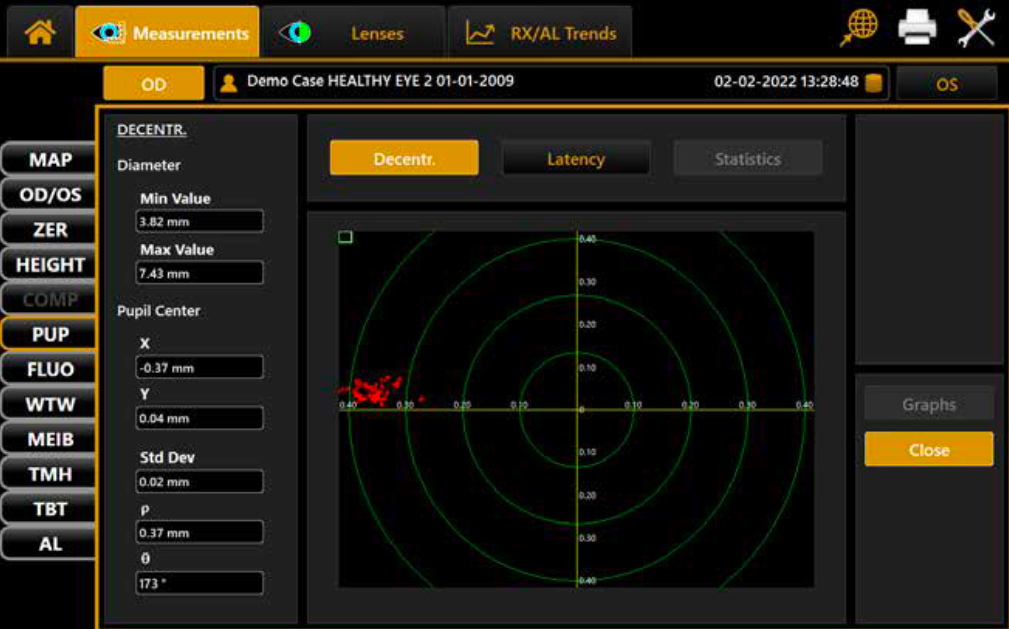This screenshot has width=1009, height=629.
Task: Click the θ 173° field
Action: click(199, 583)
